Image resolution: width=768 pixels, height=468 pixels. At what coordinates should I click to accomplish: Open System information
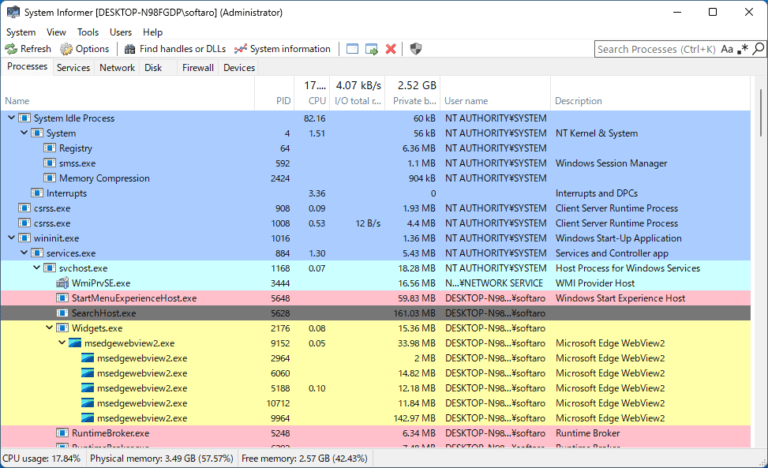282,49
